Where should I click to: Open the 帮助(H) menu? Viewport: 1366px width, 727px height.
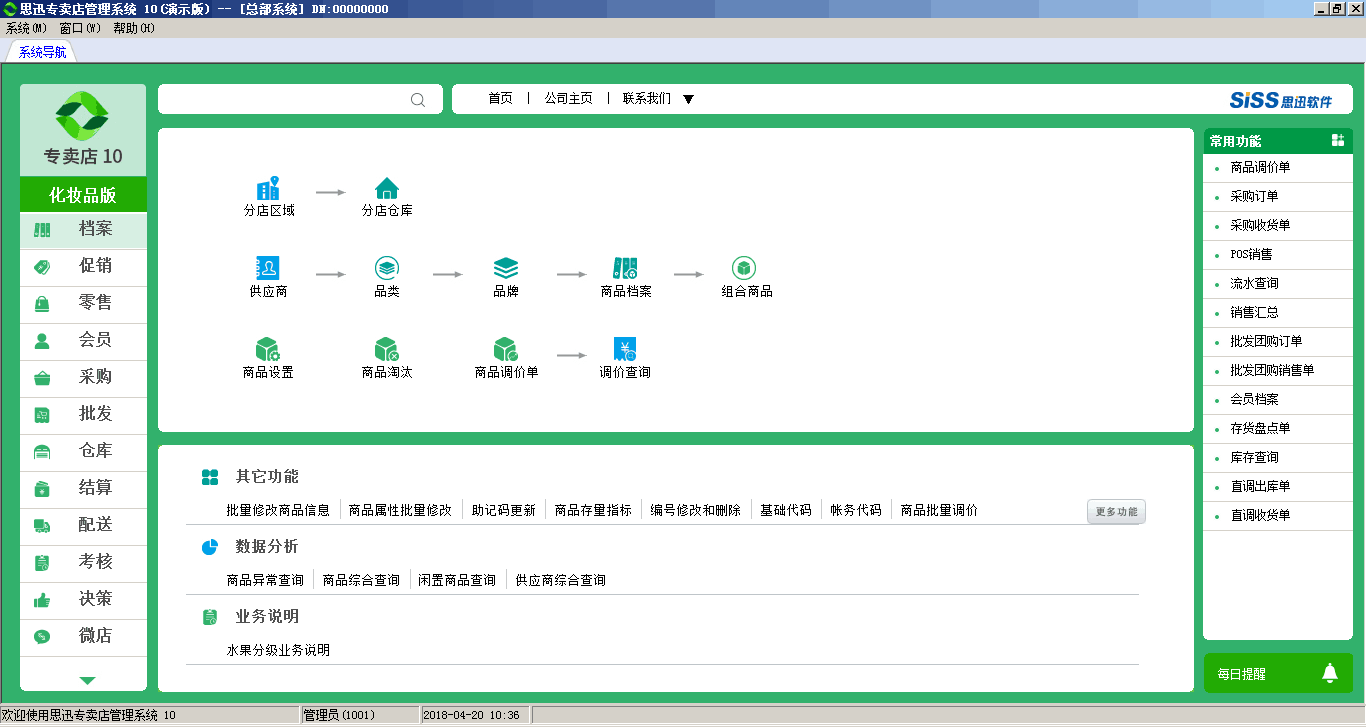point(134,28)
